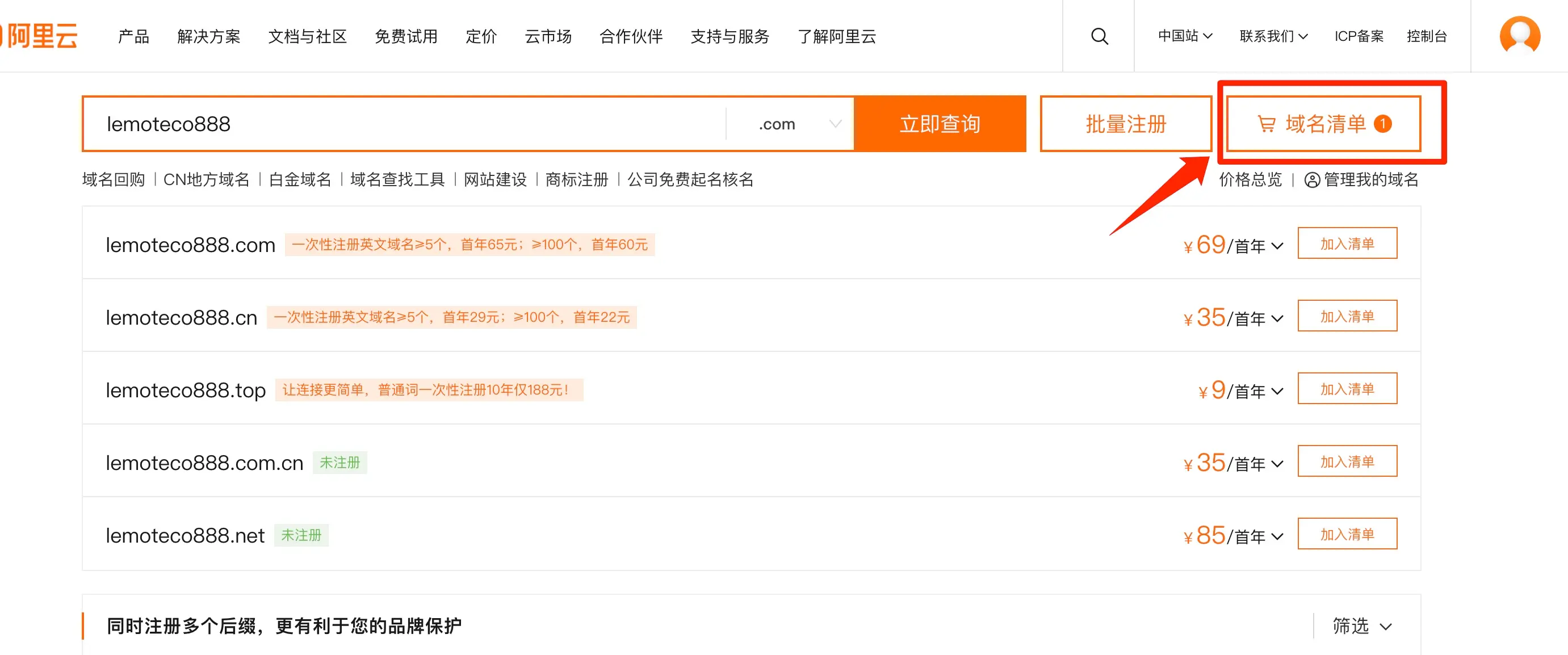Click the 立即查询 search button
Viewport: 1568px width, 655px height.
(940, 124)
